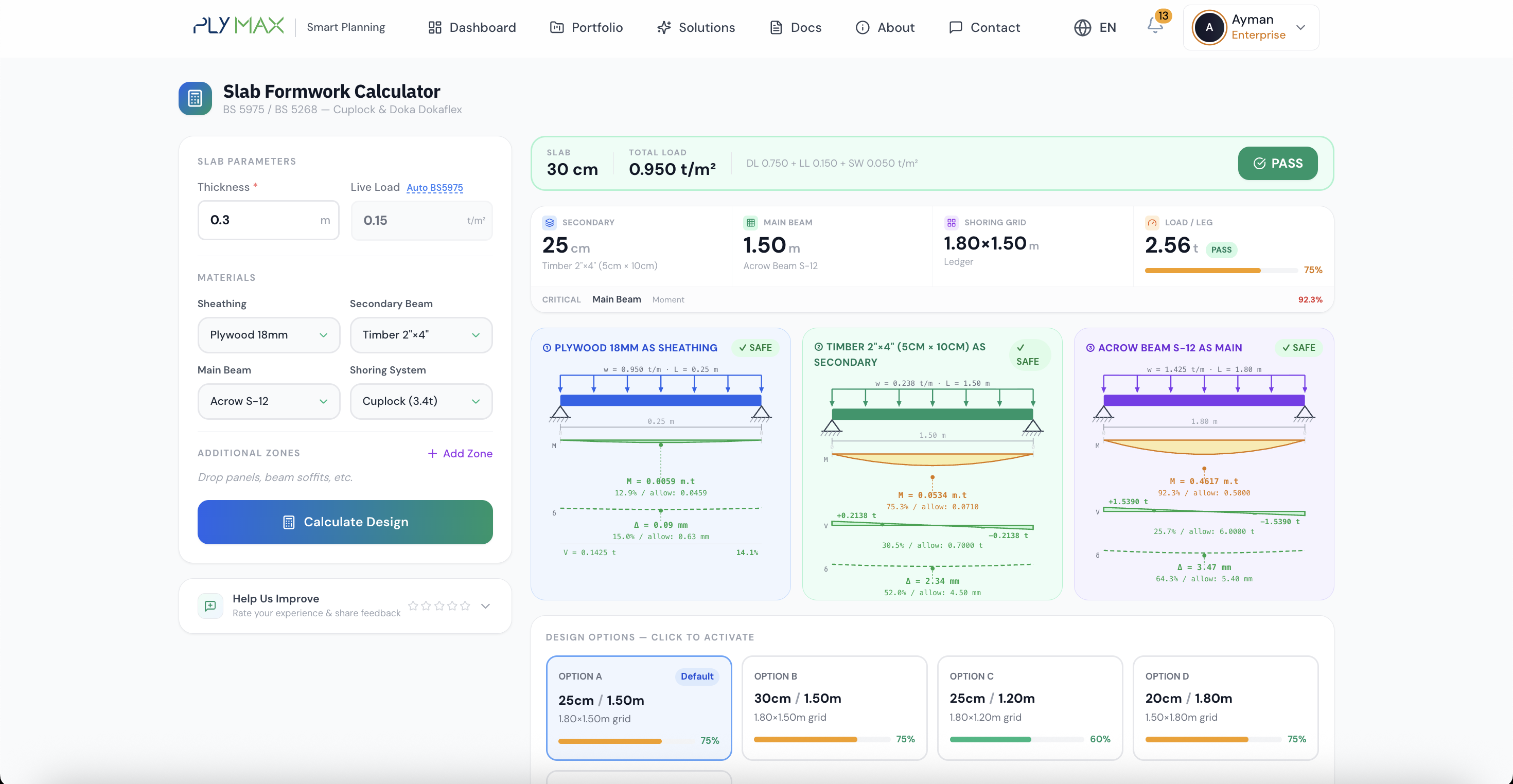The width and height of the screenshot is (1513, 784).
Task: Expand the Help Us Improve panel
Action: 485,606
